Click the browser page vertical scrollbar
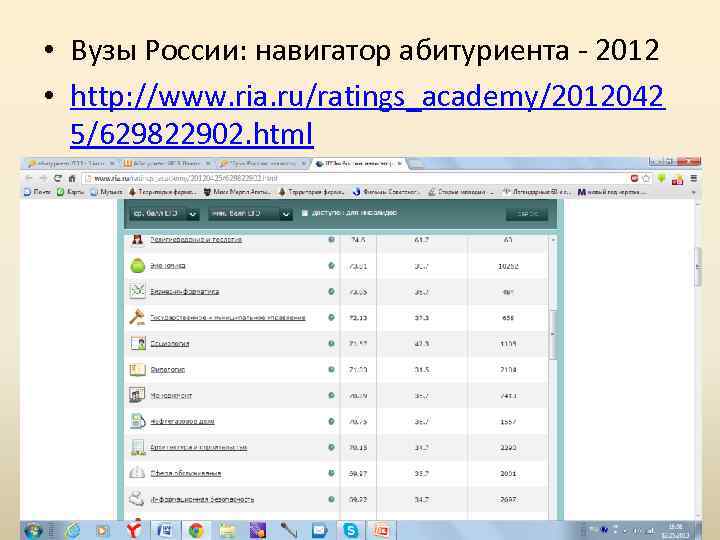 point(698,267)
